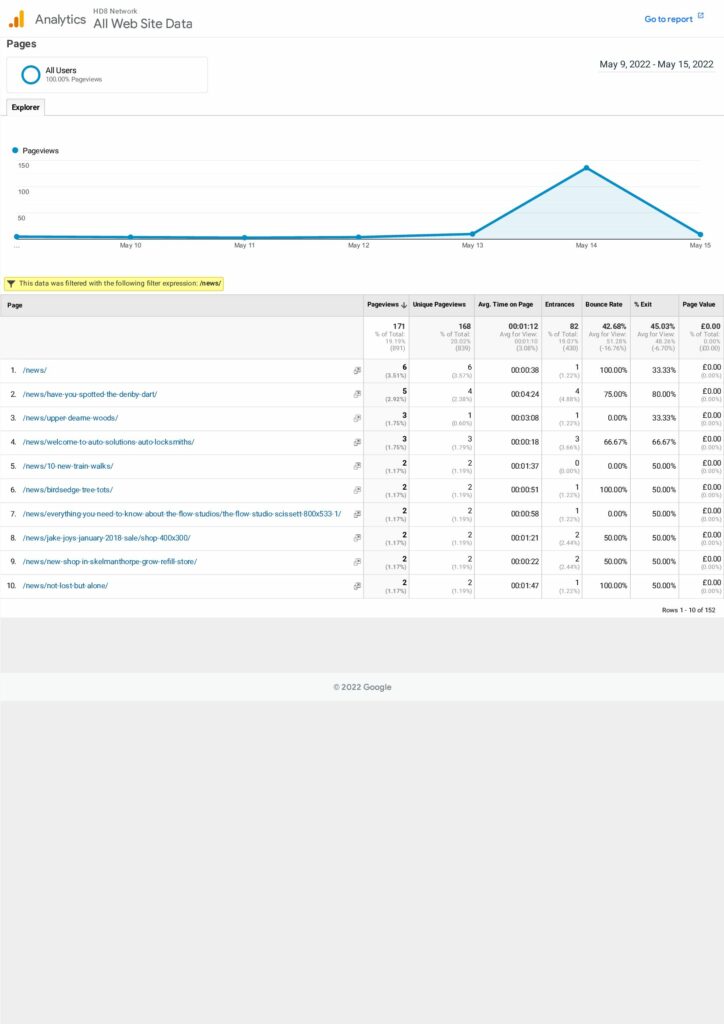Switch to the Explorer tab
This screenshot has width=724, height=1024.
click(25, 107)
